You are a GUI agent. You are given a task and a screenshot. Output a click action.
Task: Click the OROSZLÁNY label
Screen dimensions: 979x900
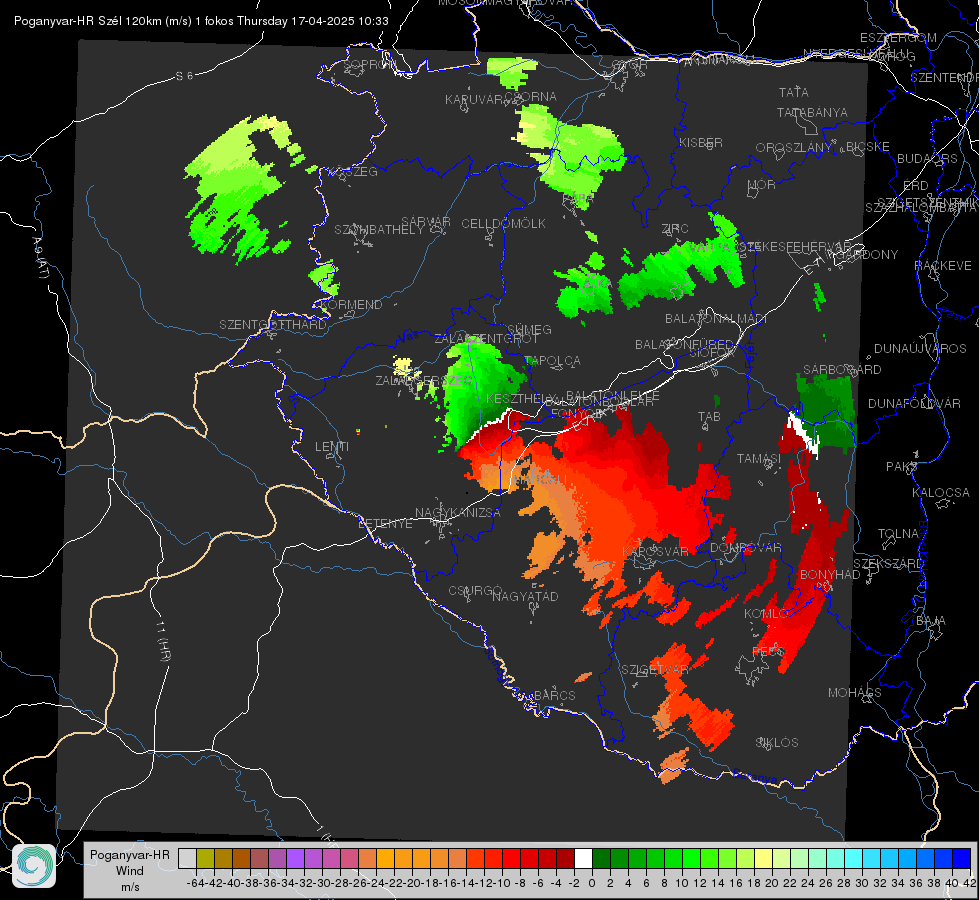click(794, 148)
